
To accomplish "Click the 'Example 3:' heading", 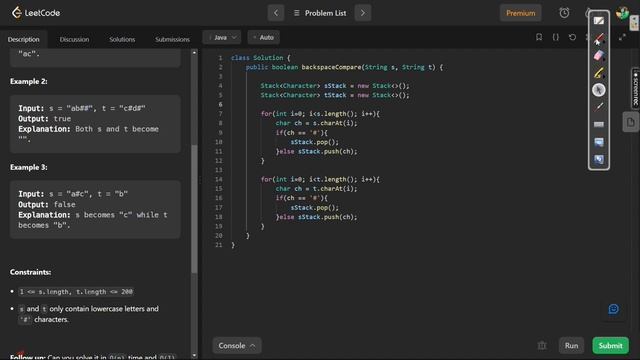I will tap(29, 167).
